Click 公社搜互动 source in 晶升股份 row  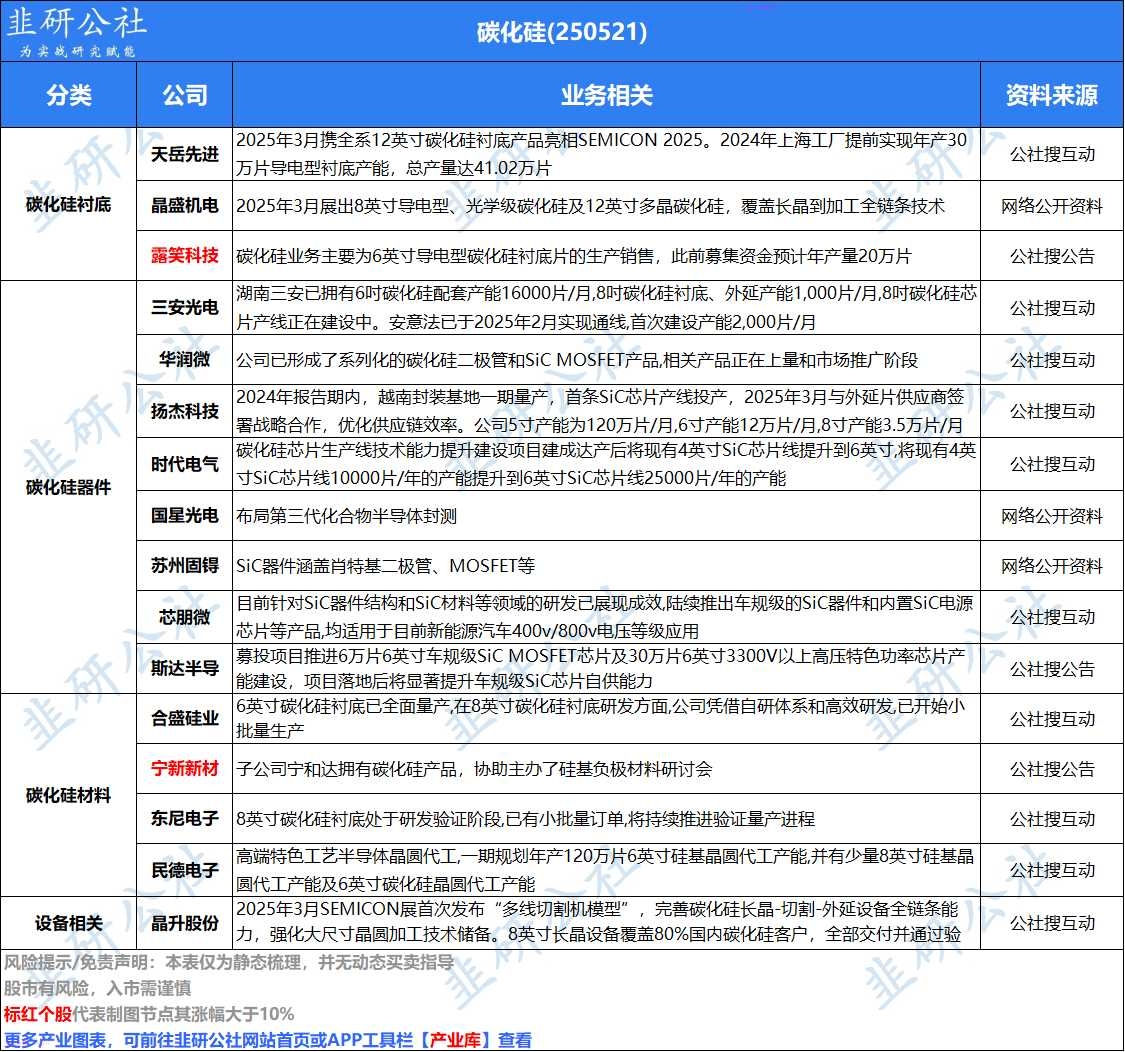point(1052,923)
